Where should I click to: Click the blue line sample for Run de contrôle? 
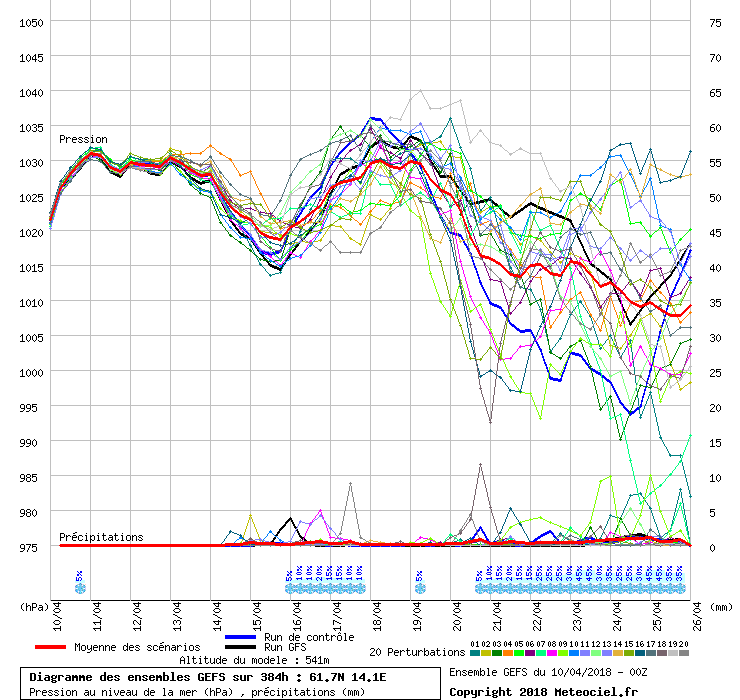(241, 637)
